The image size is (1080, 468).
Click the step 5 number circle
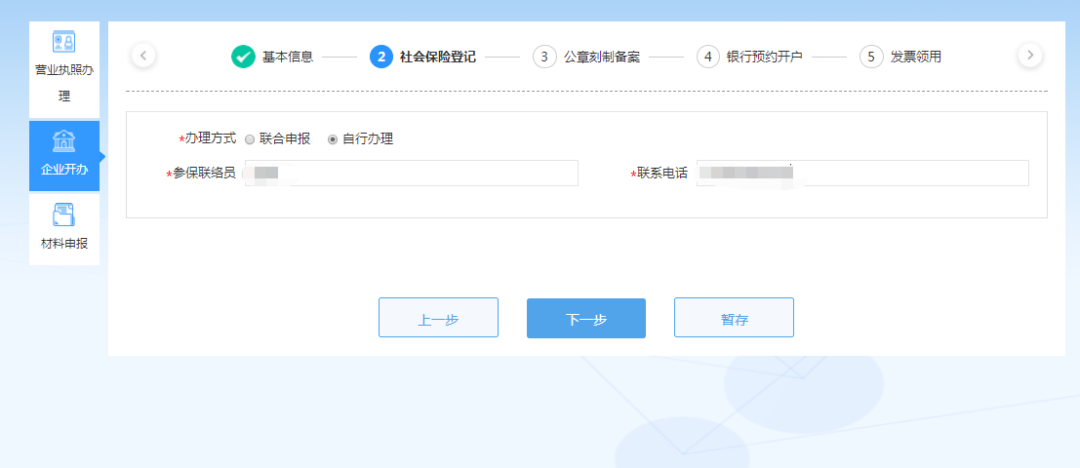871,57
